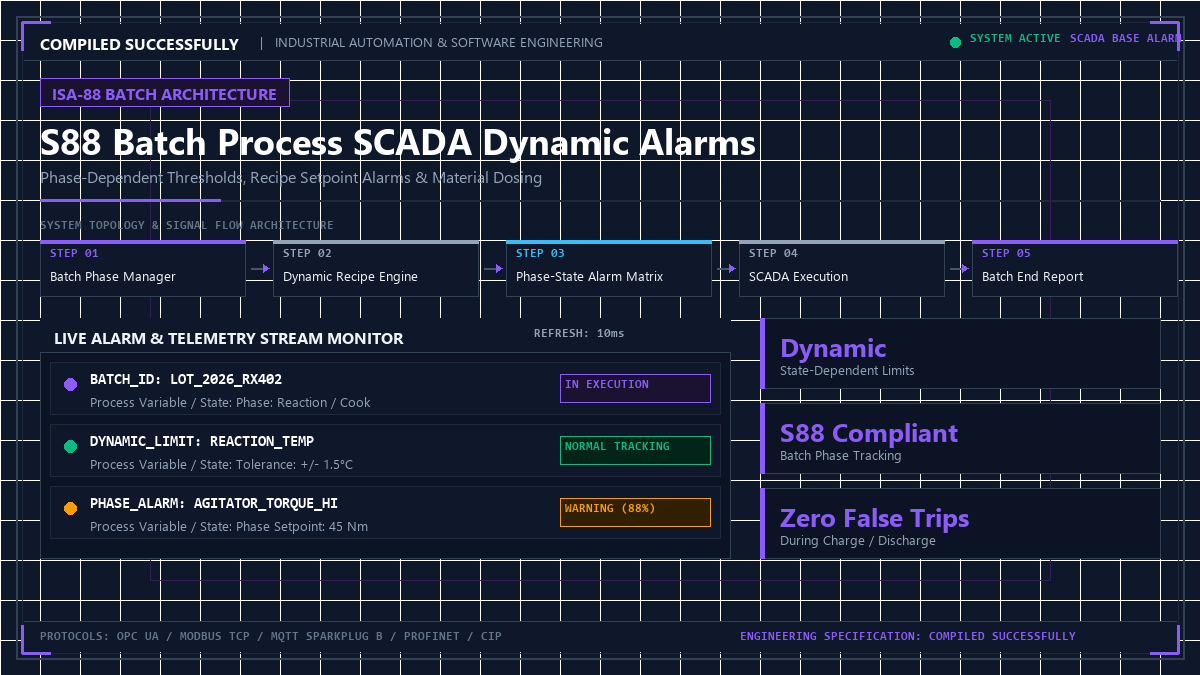The image size is (1200, 675).
Task: Click SYSTEM TOPOLOGY & SIGNAL FLOW ARCHITECTURE label
Action: point(187,225)
